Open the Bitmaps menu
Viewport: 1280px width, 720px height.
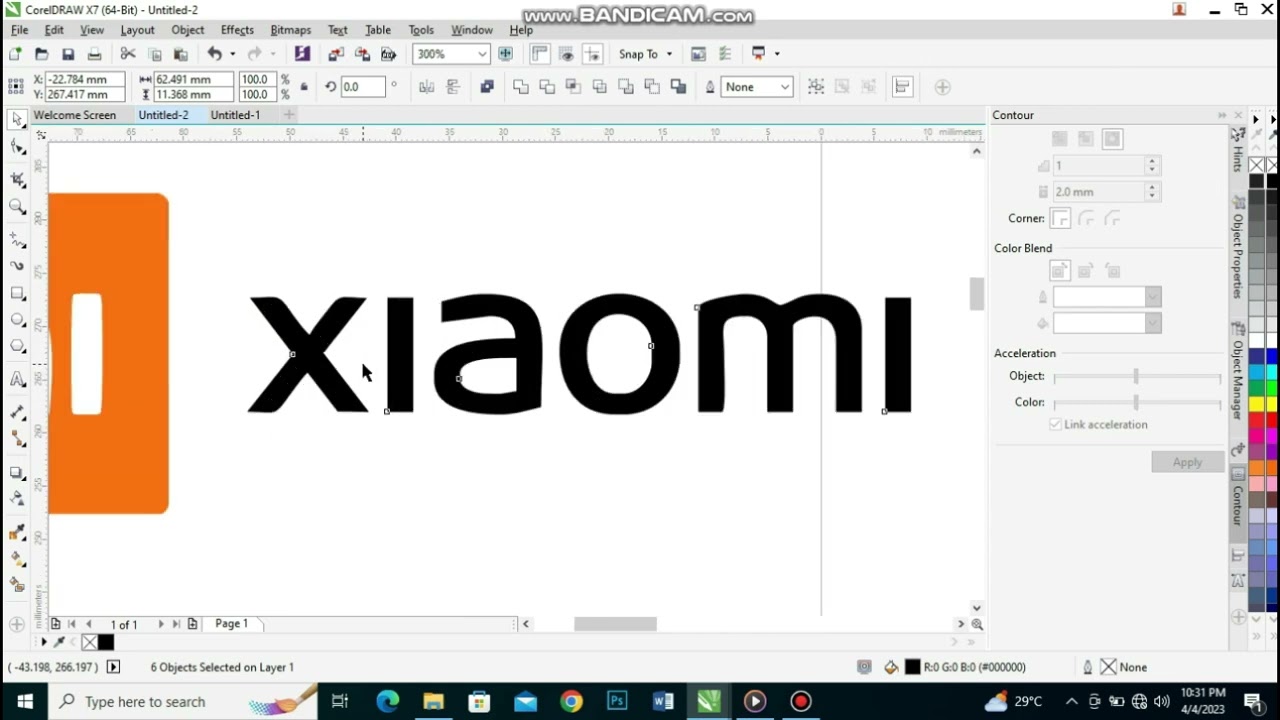tap(290, 30)
